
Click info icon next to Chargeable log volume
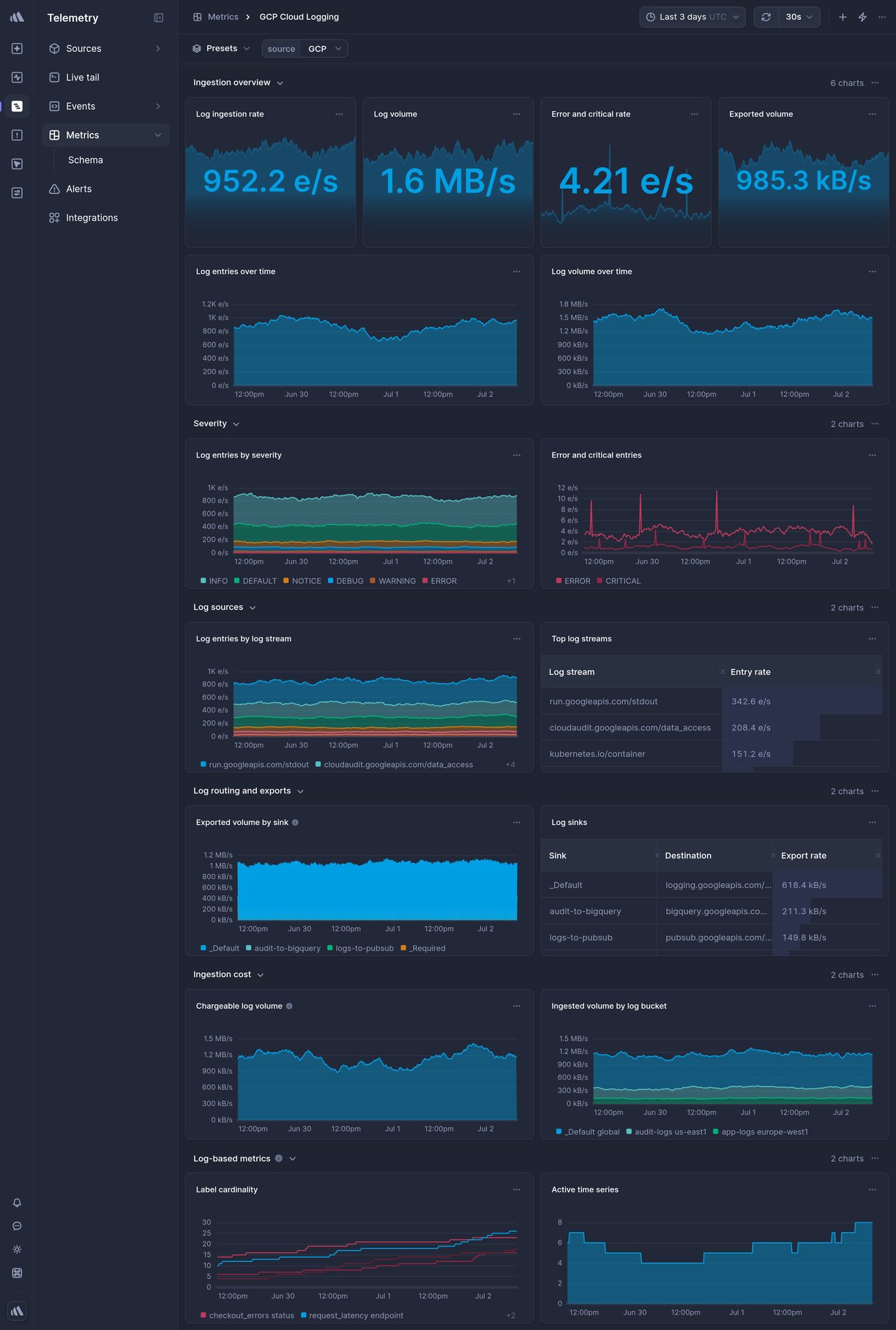tap(289, 1006)
